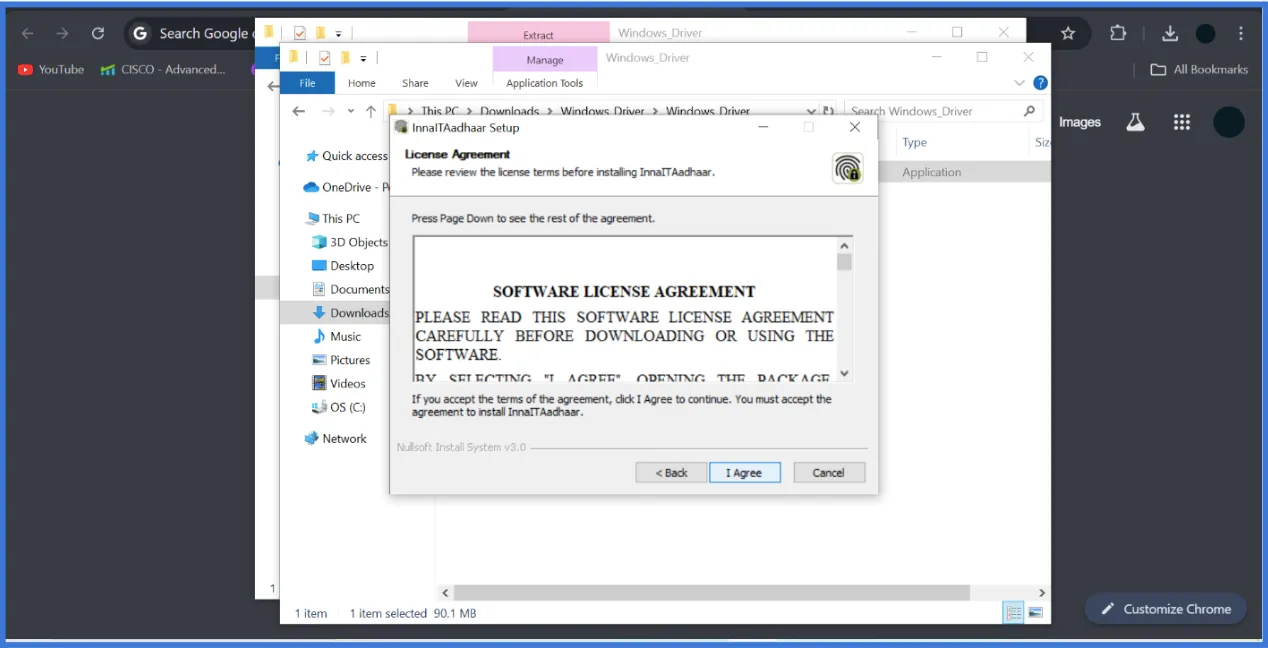Screen dimensions: 1268x648
Task: Refresh the Windows_Driver folder
Action: point(828,111)
